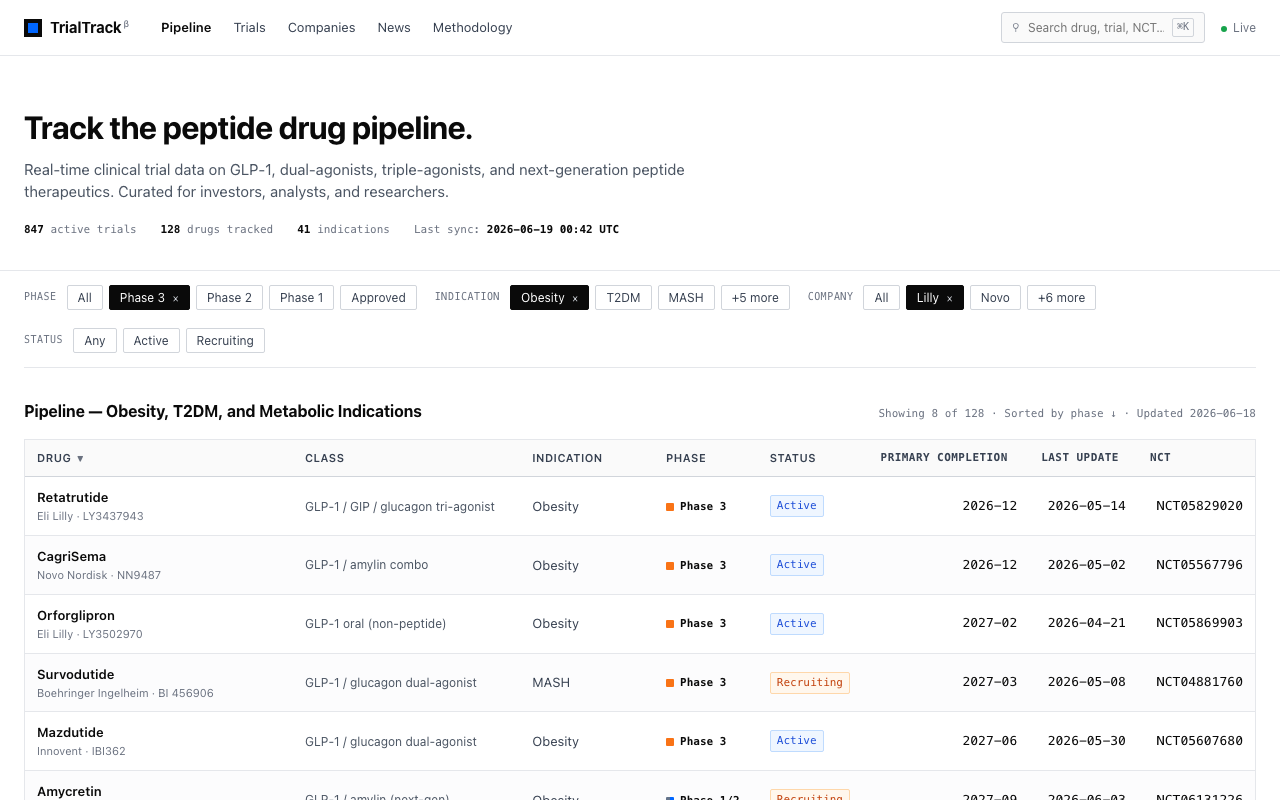
Task: Open the Amycretin drug entry
Action: click(69, 792)
